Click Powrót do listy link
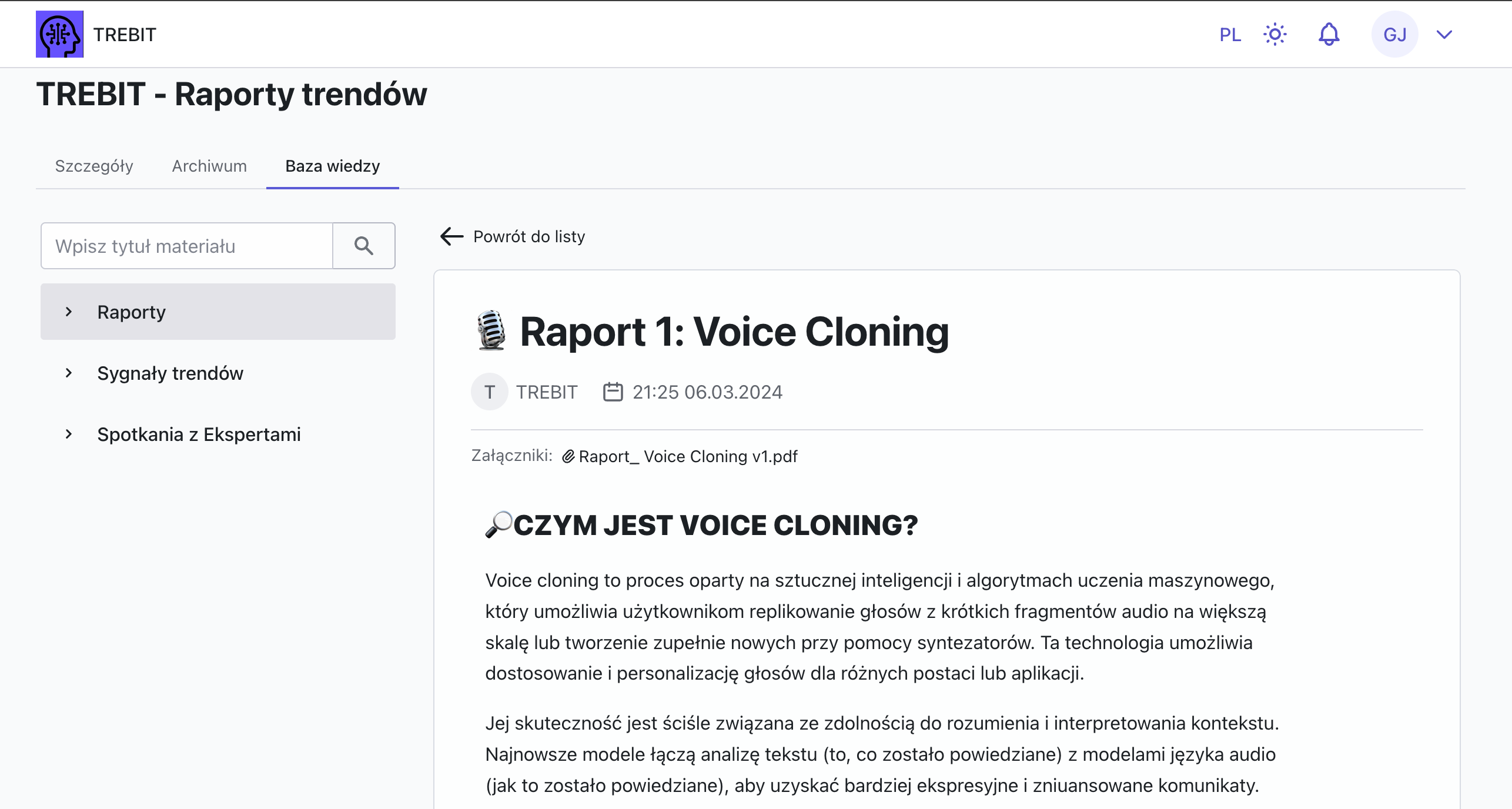 pyautogui.click(x=528, y=236)
